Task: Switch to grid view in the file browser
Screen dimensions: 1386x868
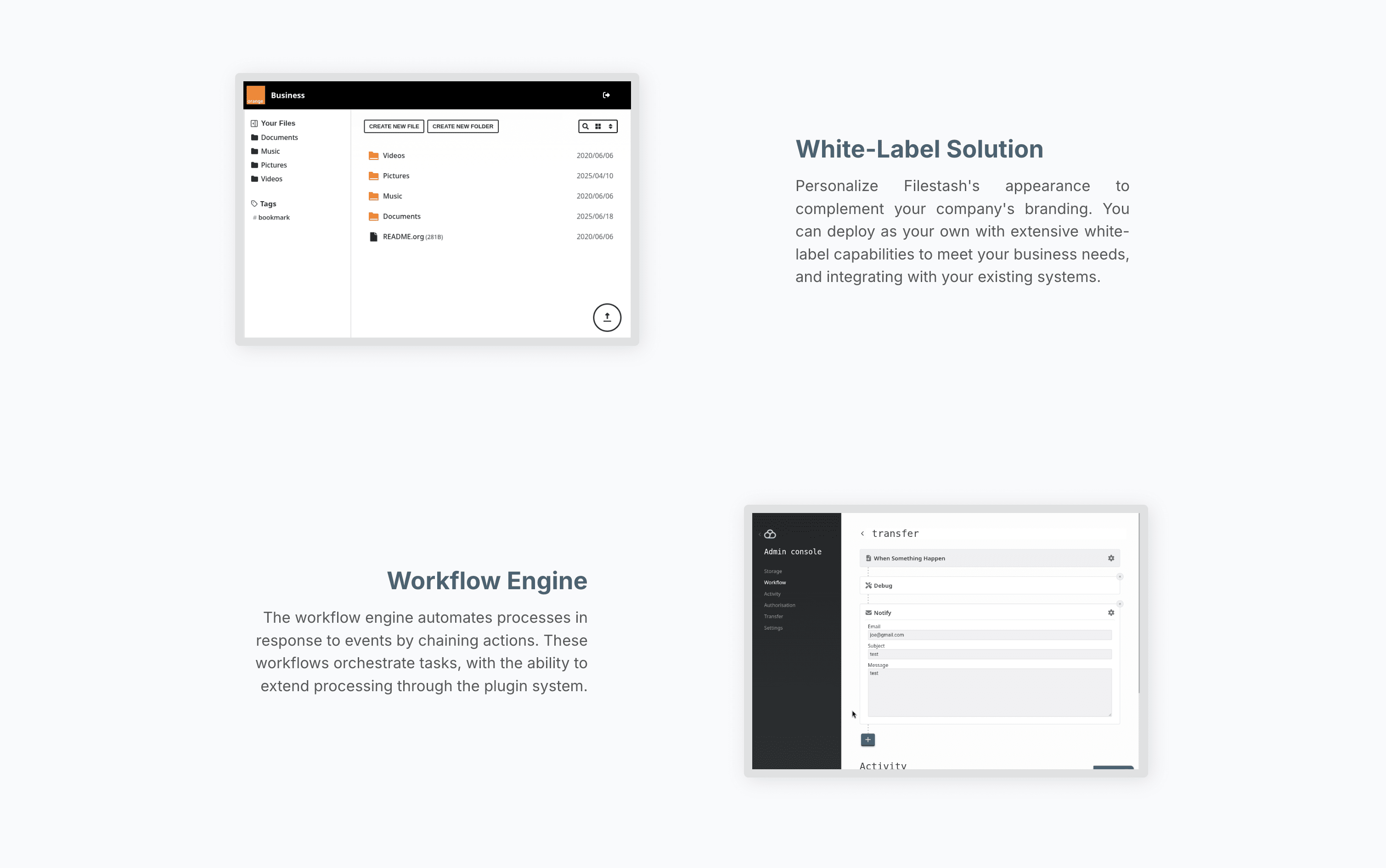Action: click(598, 126)
